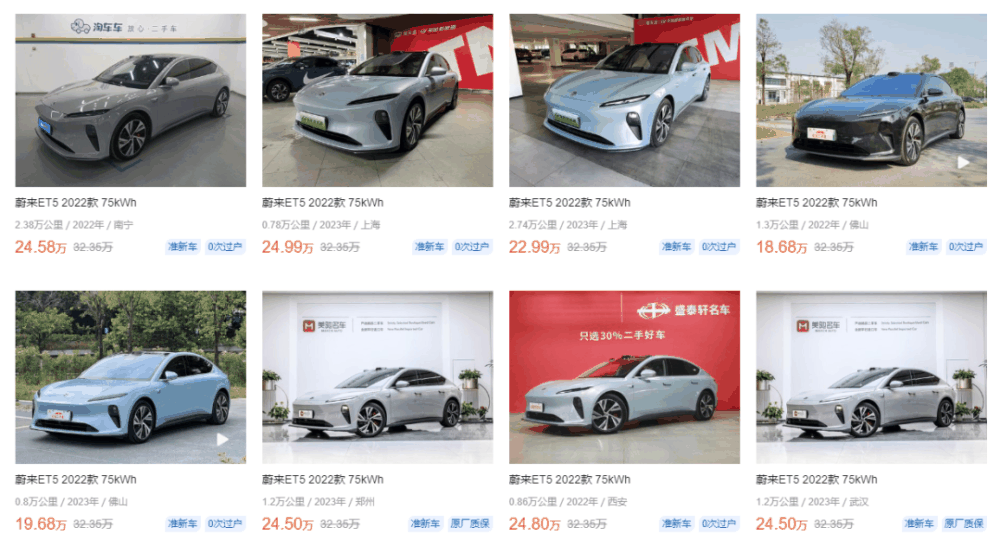Open the gray ET5 photo from Nanning
Screen dimensions: 1000x553
point(131,100)
